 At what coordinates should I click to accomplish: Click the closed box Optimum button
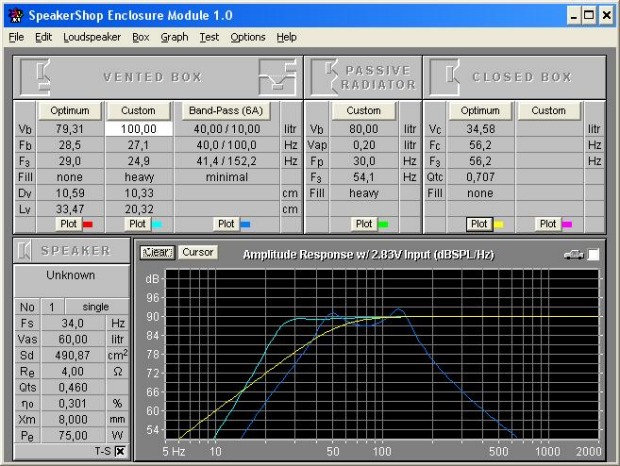[480, 110]
